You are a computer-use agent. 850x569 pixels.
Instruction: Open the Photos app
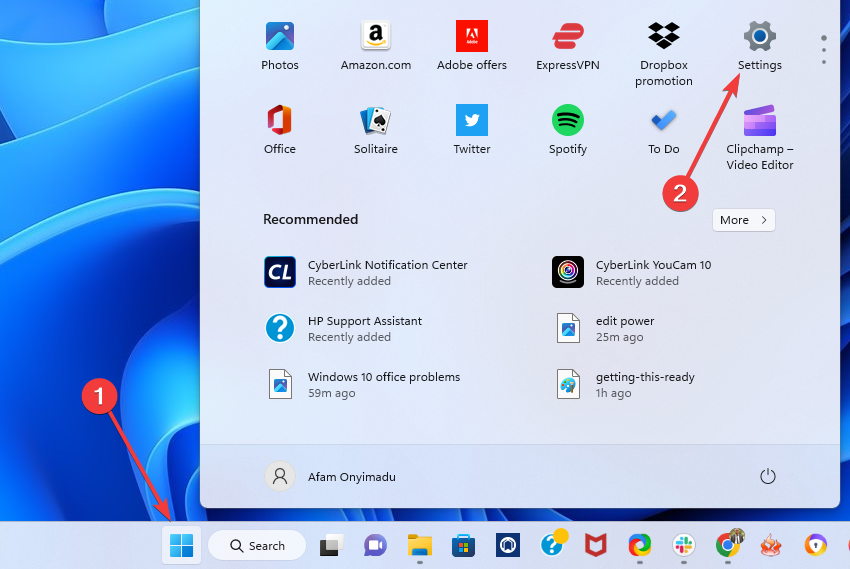(x=280, y=47)
